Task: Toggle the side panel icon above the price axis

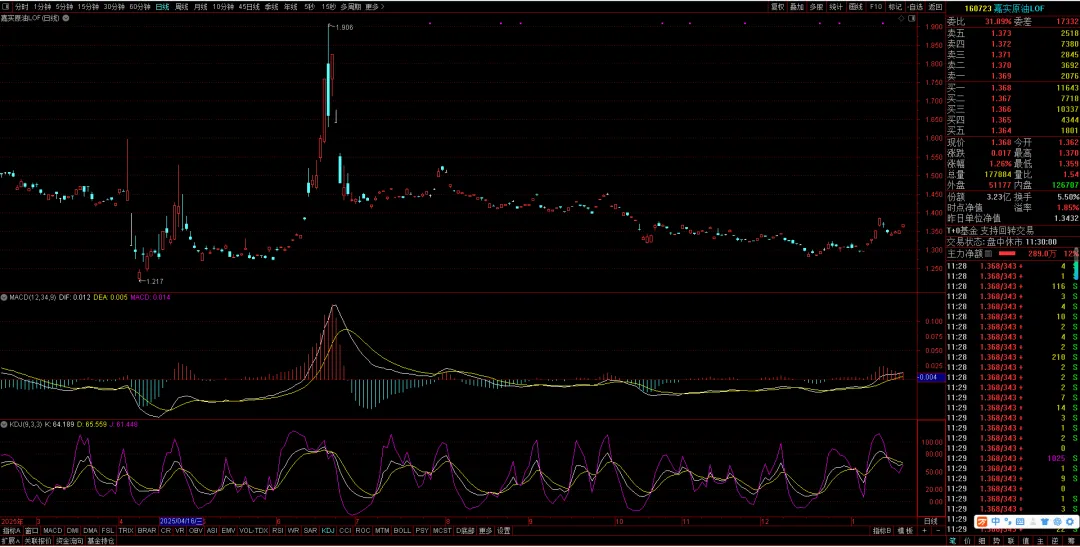Action: point(911,19)
